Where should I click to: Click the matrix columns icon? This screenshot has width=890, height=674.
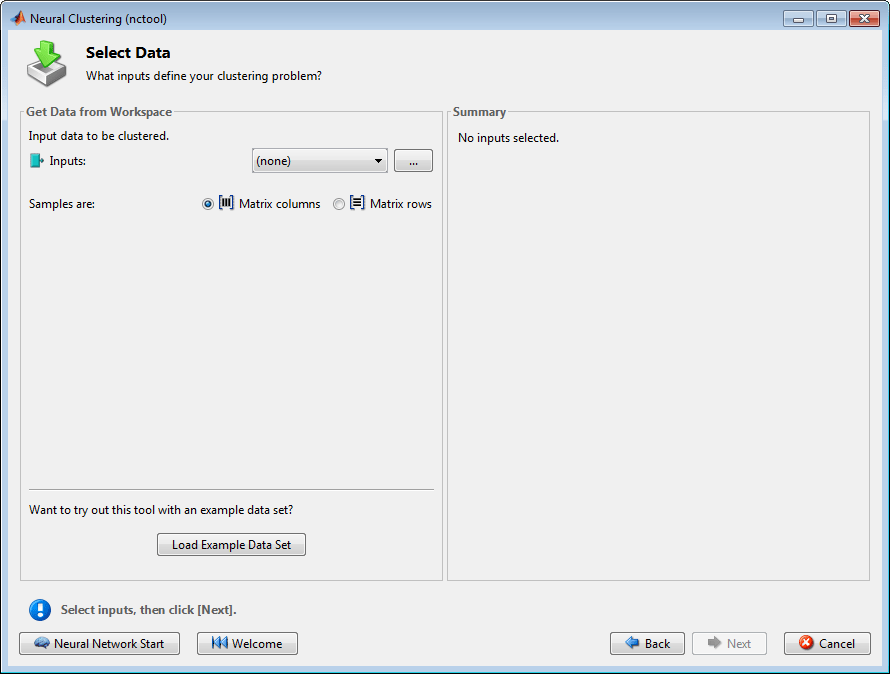point(226,203)
